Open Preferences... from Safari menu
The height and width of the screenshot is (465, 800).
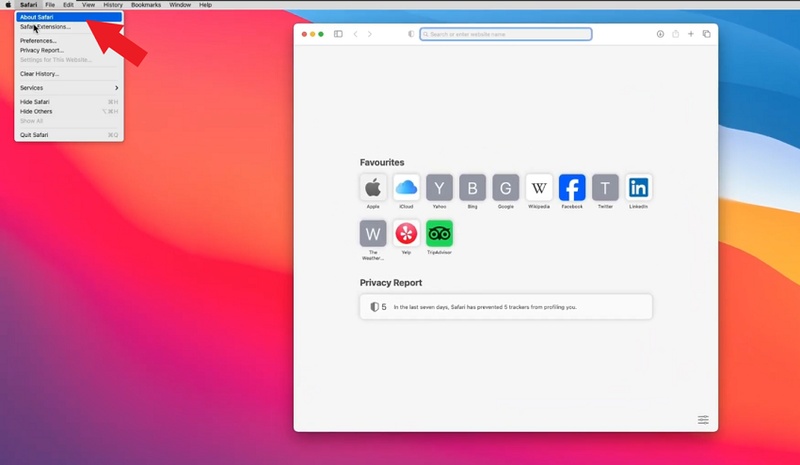(69, 41)
